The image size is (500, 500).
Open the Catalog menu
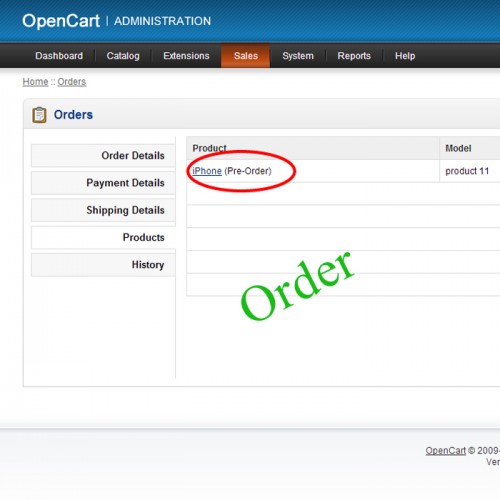123,56
